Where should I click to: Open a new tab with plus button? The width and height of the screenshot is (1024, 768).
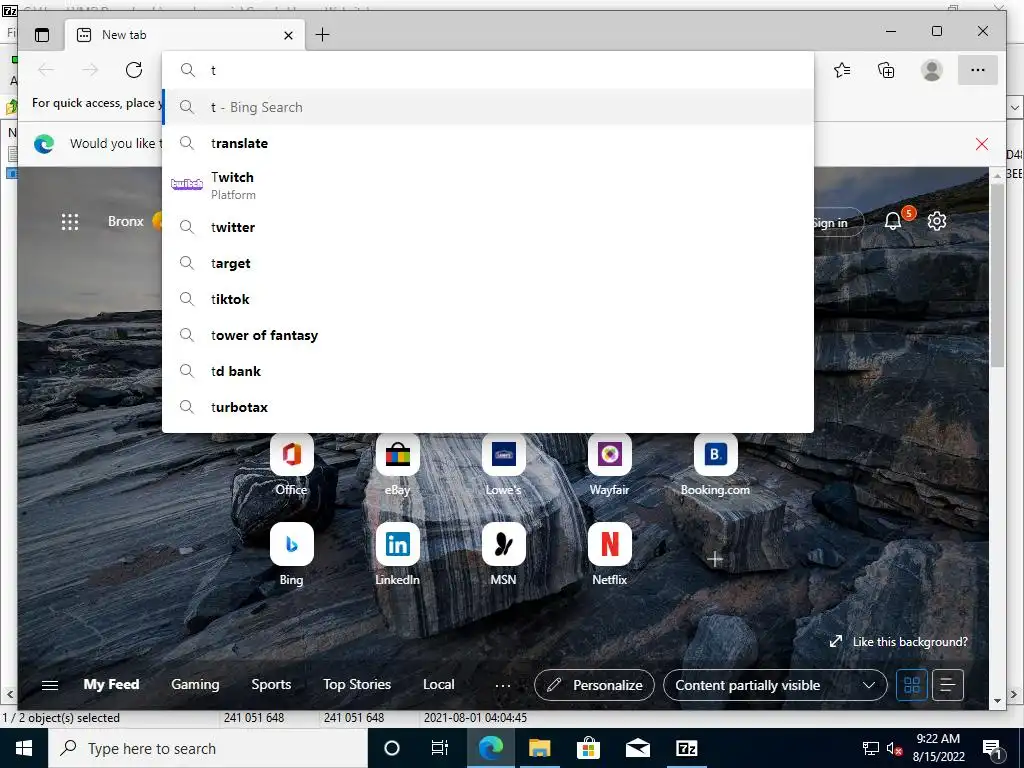323,35
